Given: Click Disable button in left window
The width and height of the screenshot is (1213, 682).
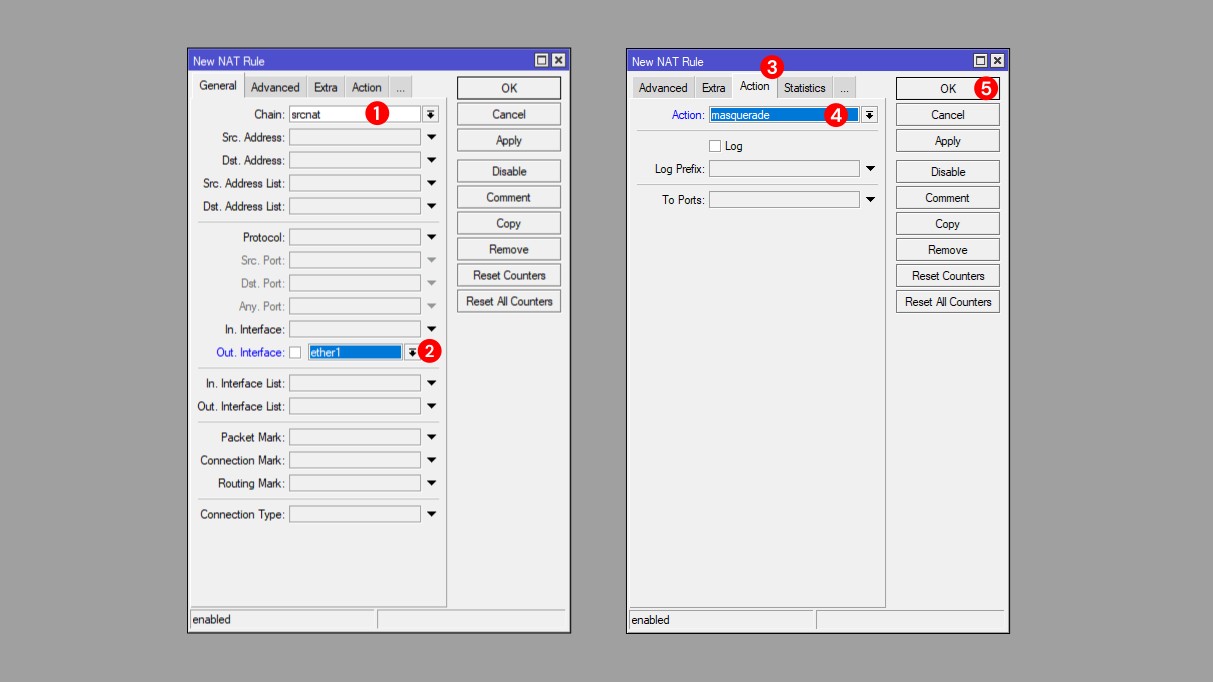Looking at the screenshot, I should tap(509, 171).
